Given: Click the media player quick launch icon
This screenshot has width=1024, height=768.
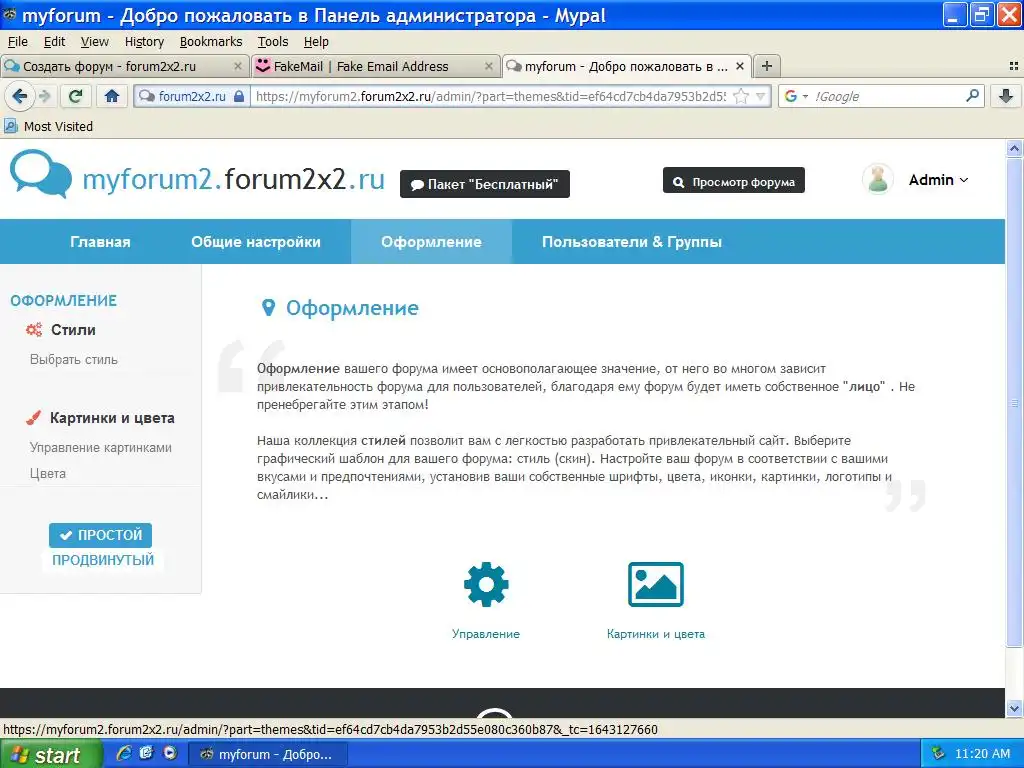Looking at the screenshot, I should click(x=170, y=754).
